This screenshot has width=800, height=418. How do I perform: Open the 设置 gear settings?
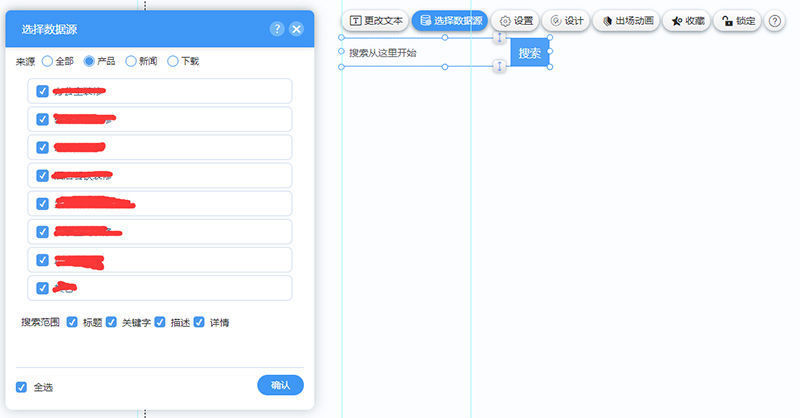(x=517, y=21)
